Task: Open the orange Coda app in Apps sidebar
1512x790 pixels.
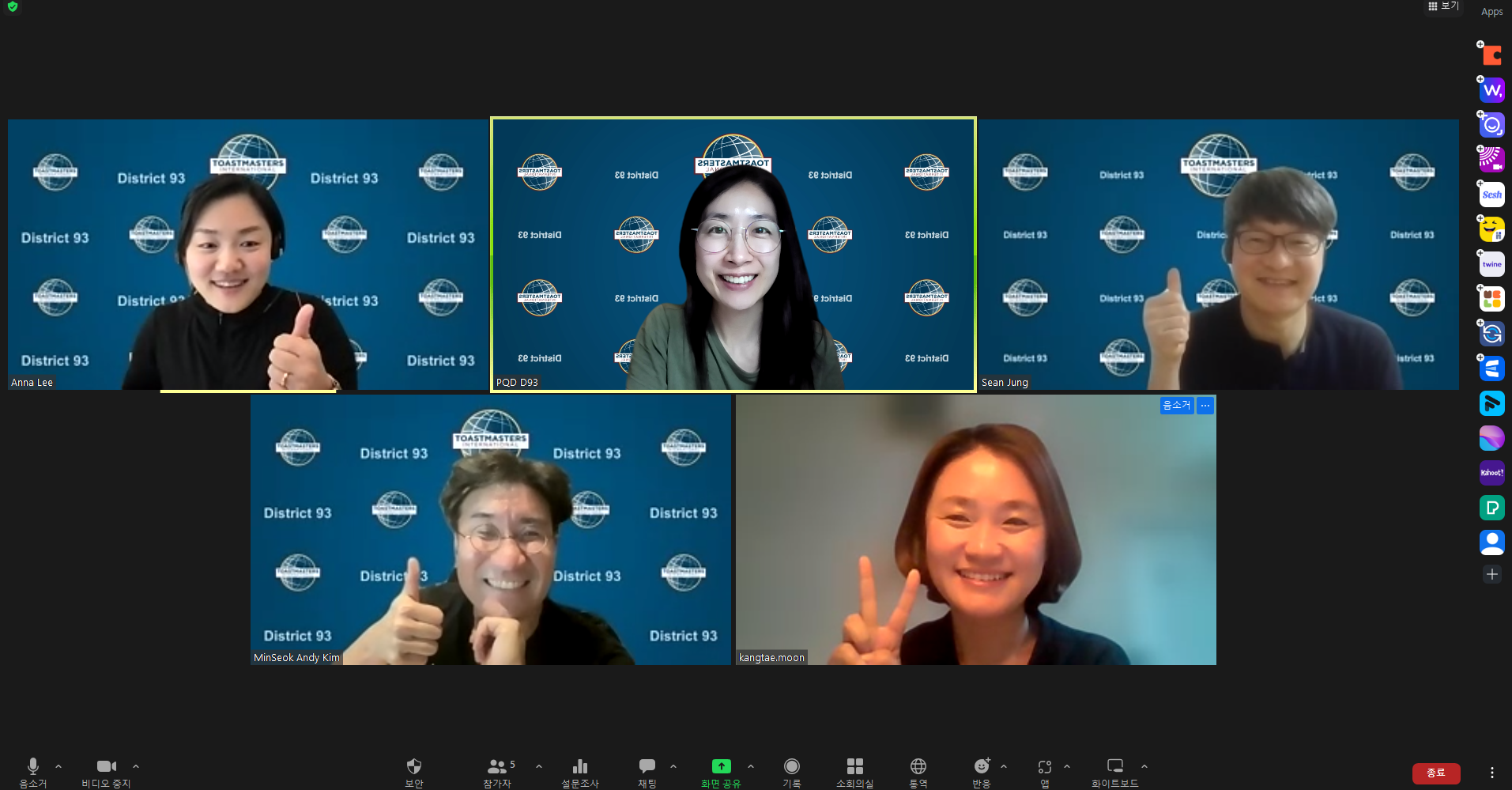Action: [x=1491, y=55]
